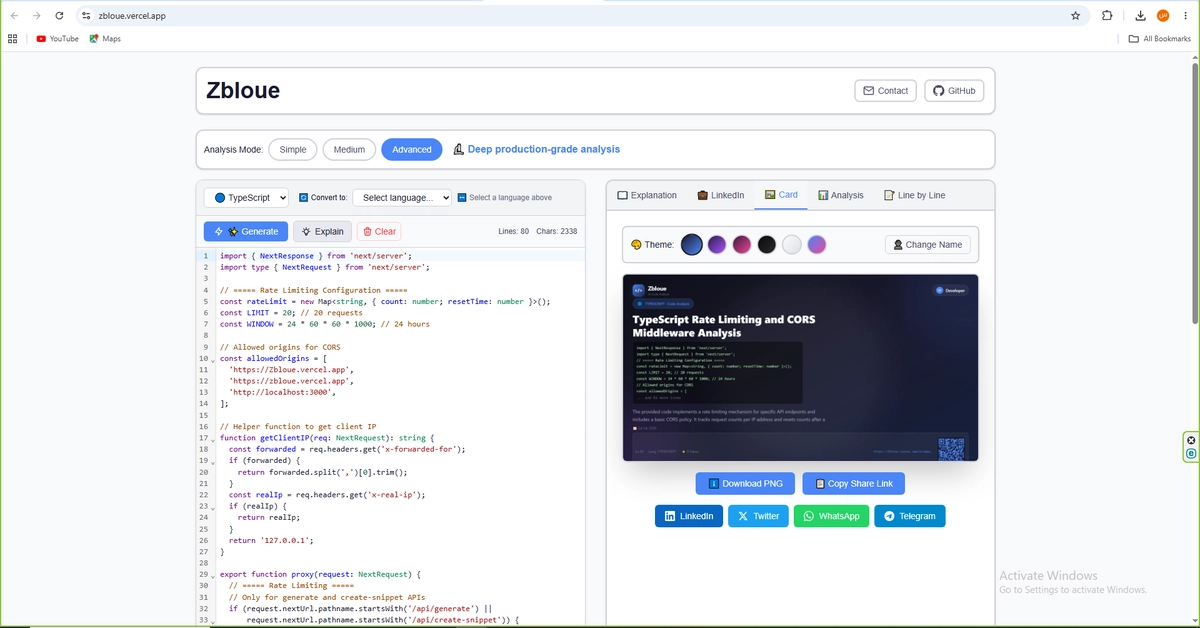The width and height of the screenshot is (1200, 628).
Task: Click the Explain button
Action: (322, 231)
